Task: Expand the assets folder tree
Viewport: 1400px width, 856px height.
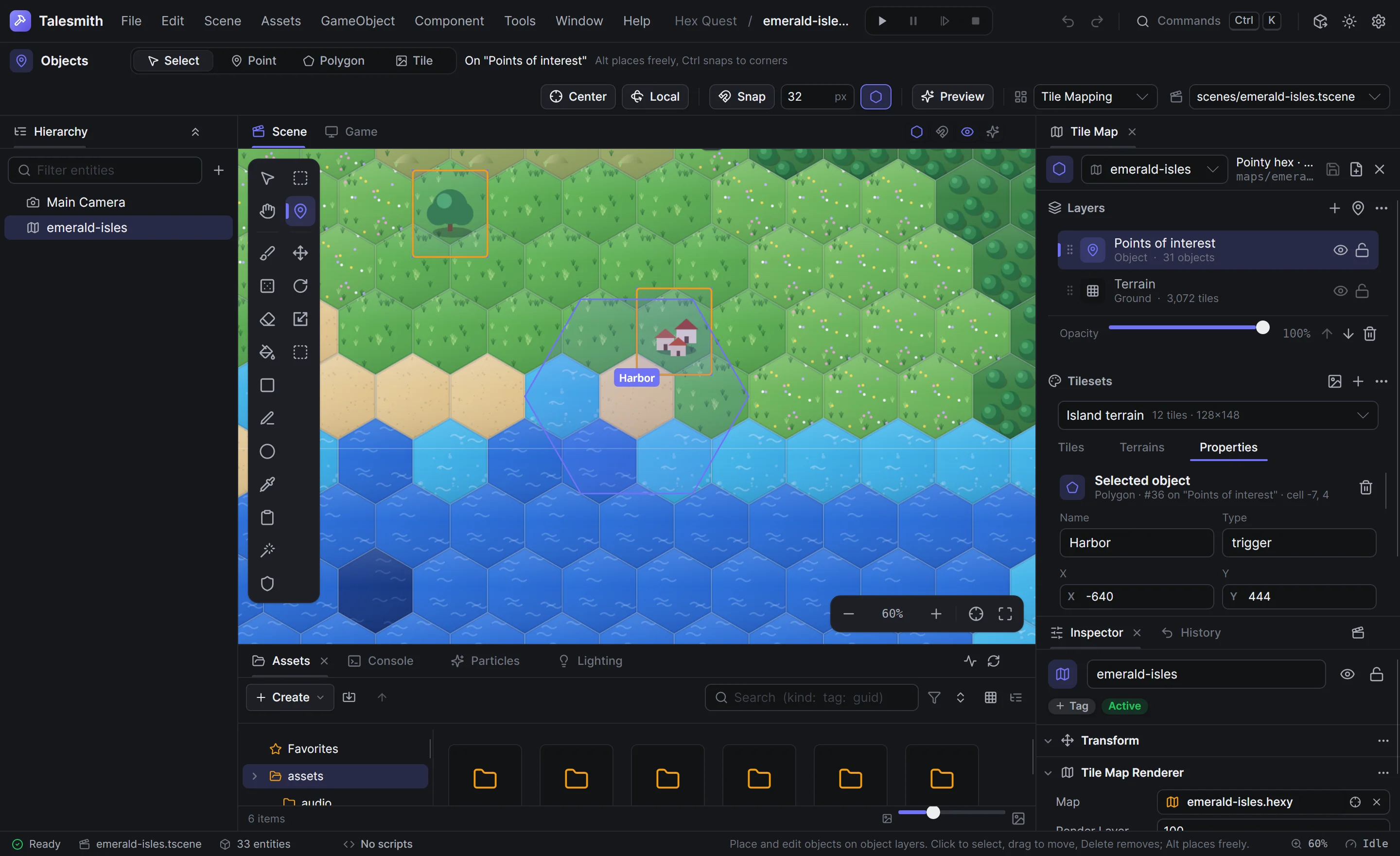Action: tap(255, 776)
